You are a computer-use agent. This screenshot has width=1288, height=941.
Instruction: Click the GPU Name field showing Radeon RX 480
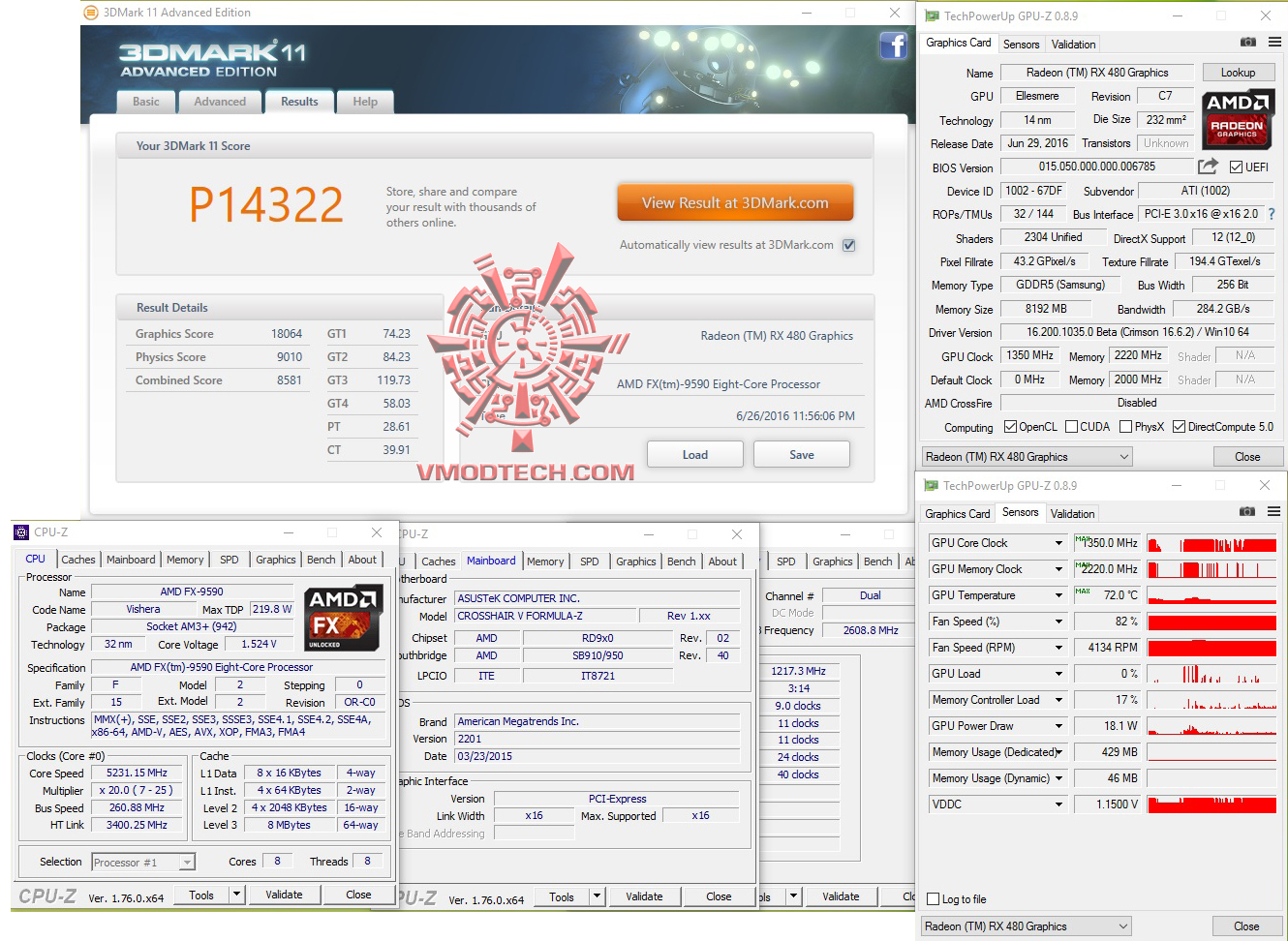tap(1097, 73)
